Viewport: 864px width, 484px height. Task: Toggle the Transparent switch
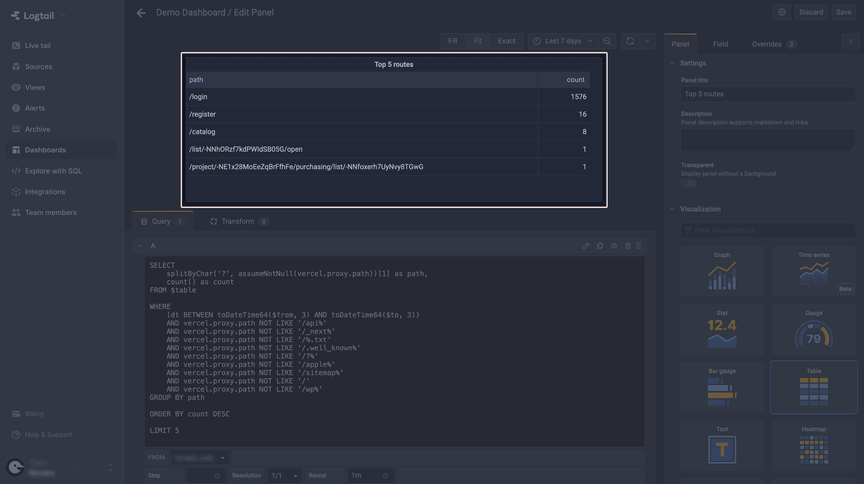[688, 184]
